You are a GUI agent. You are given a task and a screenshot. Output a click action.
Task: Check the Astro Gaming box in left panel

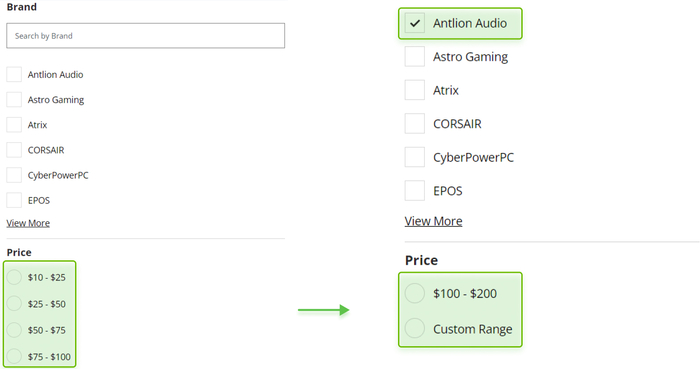point(14,100)
